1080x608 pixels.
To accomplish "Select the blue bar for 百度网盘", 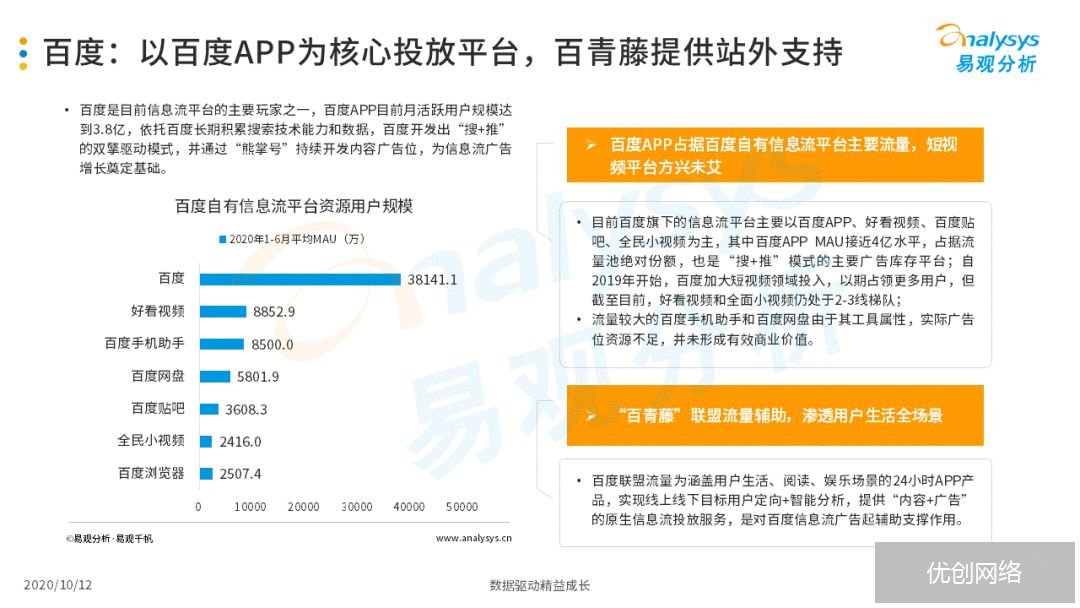I will pos(215,376).
